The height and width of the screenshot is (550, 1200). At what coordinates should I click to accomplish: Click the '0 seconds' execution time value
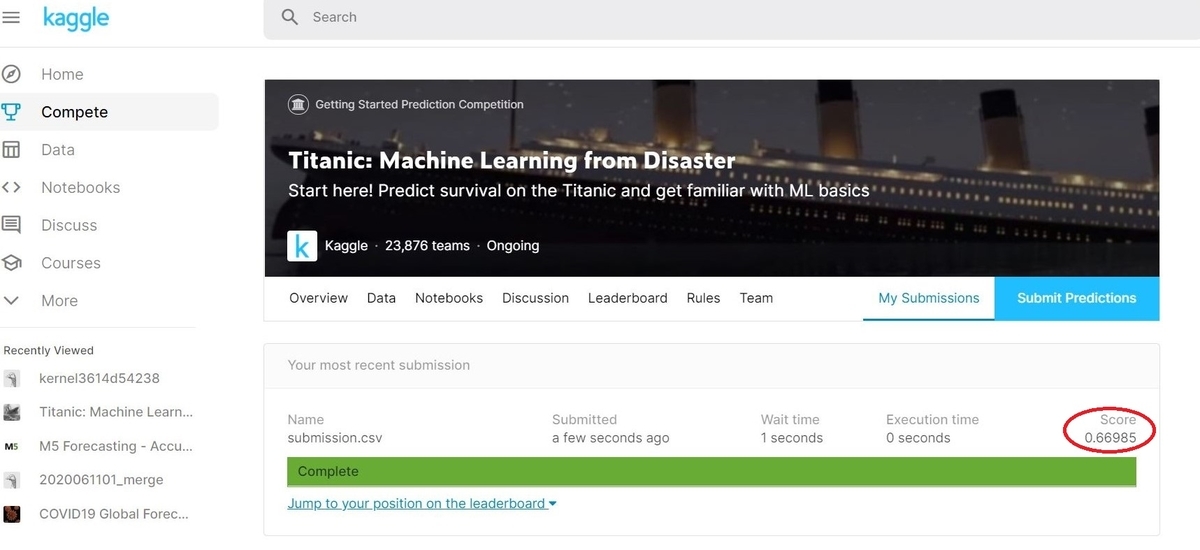point(918,438)
